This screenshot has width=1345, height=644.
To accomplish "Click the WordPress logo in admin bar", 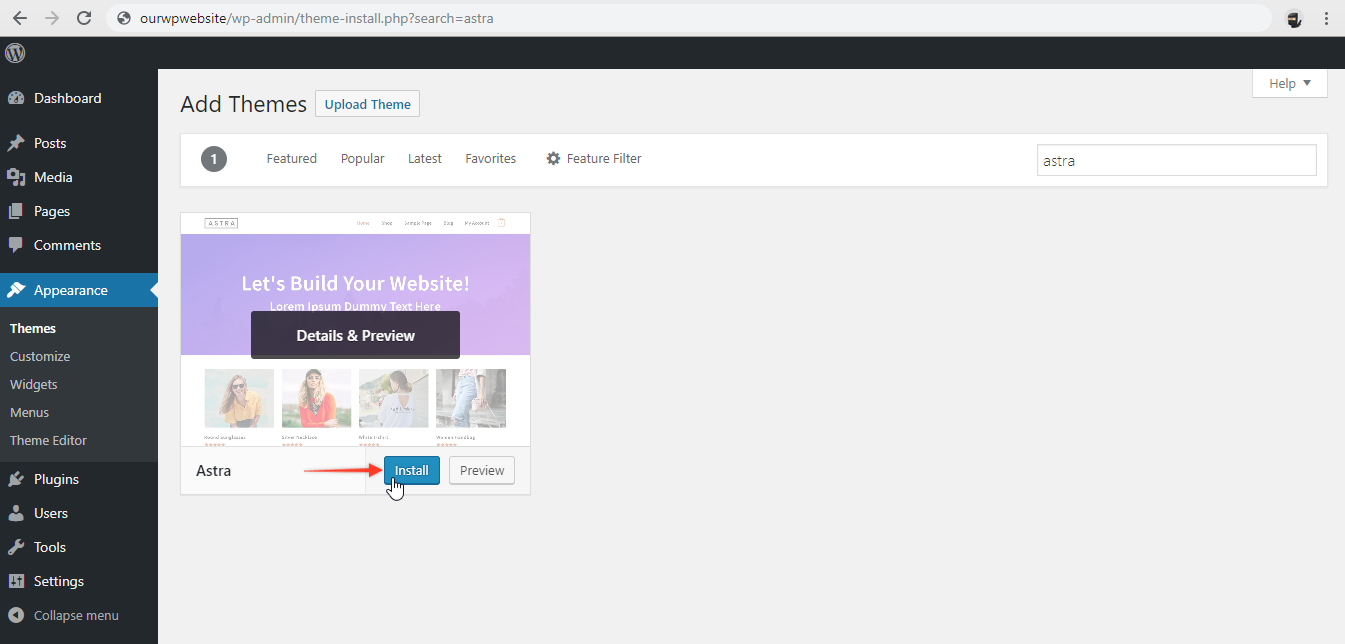I will point(15,53).
